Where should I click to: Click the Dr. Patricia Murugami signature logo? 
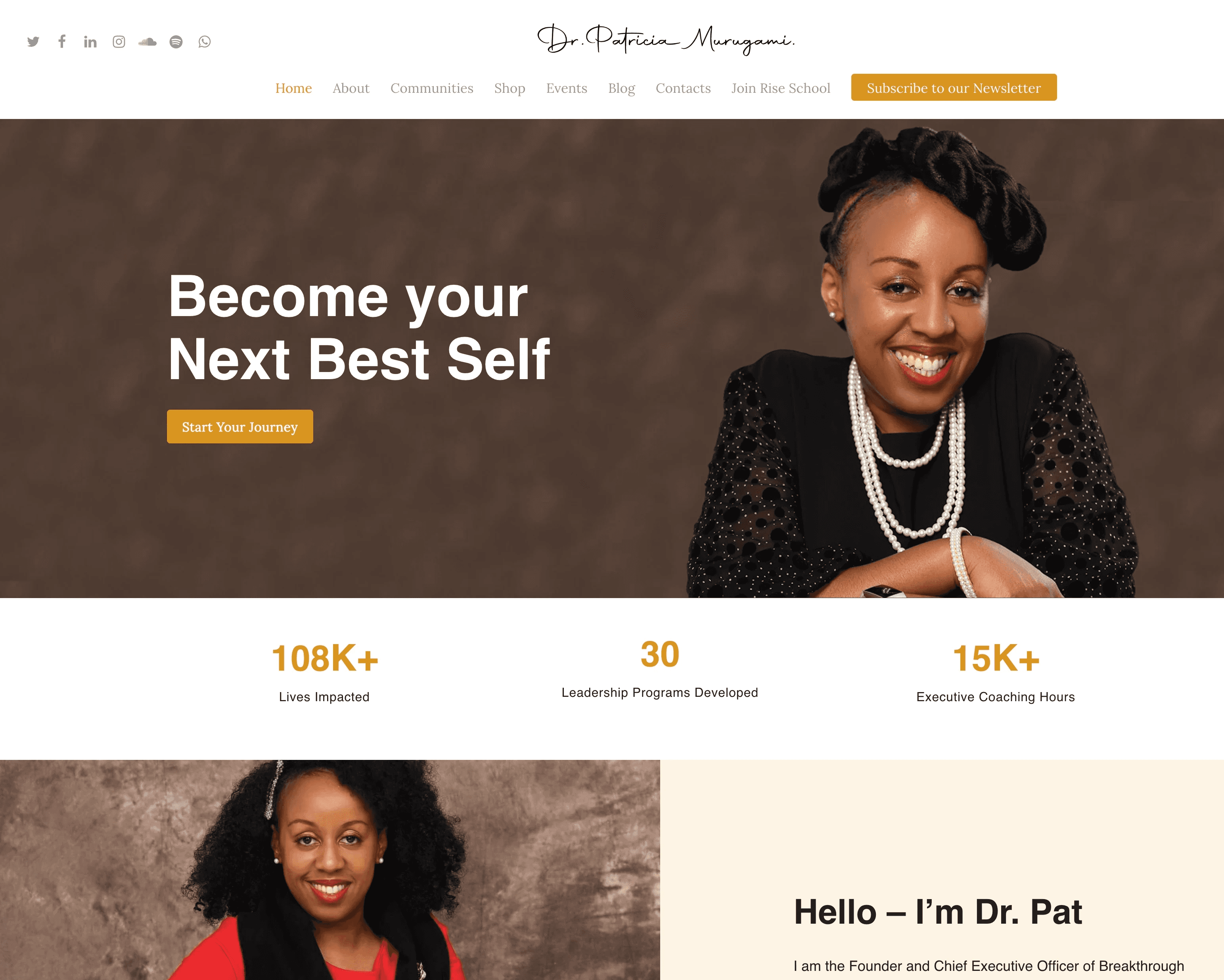point(665,40)
